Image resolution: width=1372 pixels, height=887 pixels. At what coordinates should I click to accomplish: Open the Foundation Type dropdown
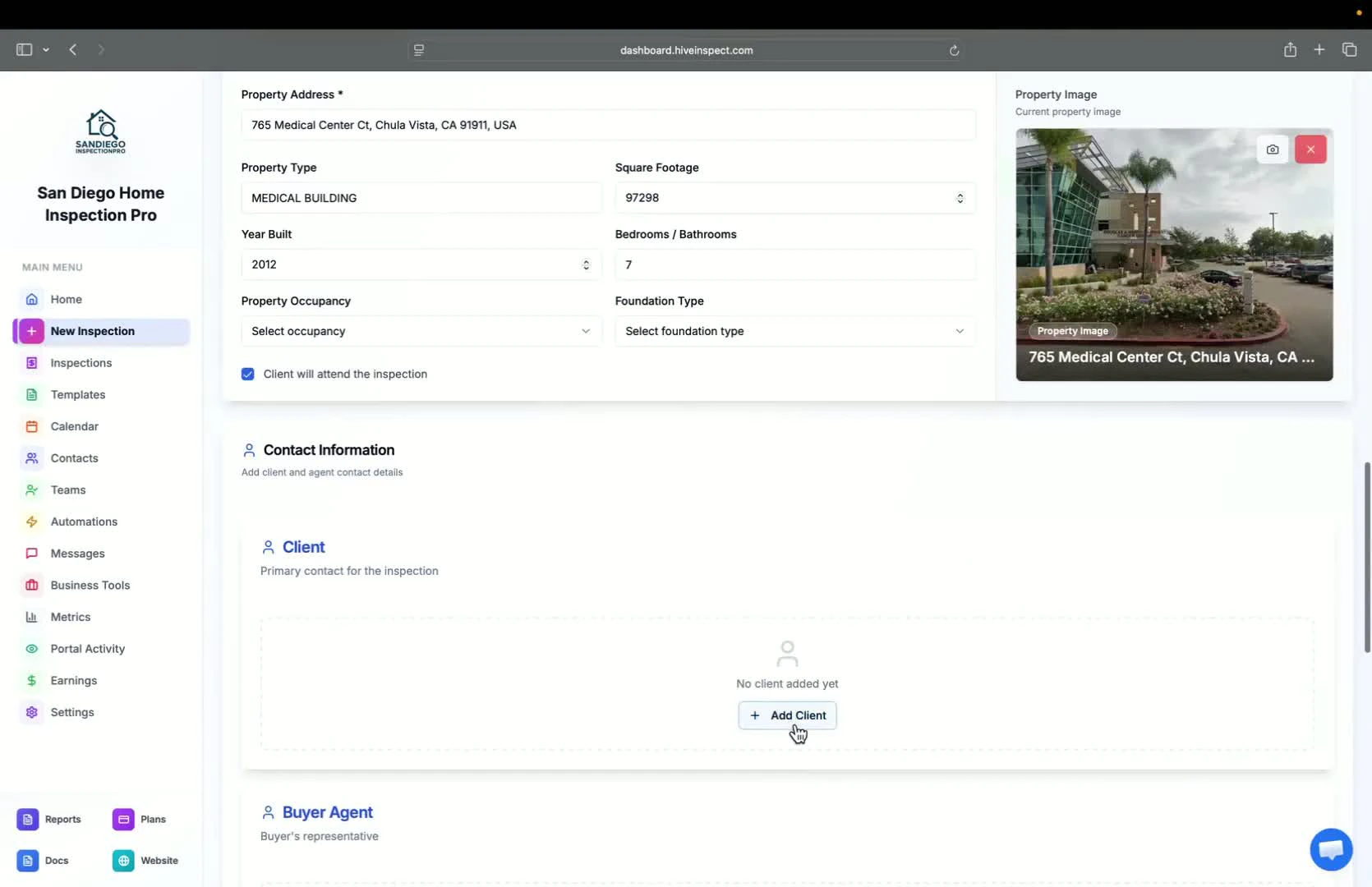794,331
